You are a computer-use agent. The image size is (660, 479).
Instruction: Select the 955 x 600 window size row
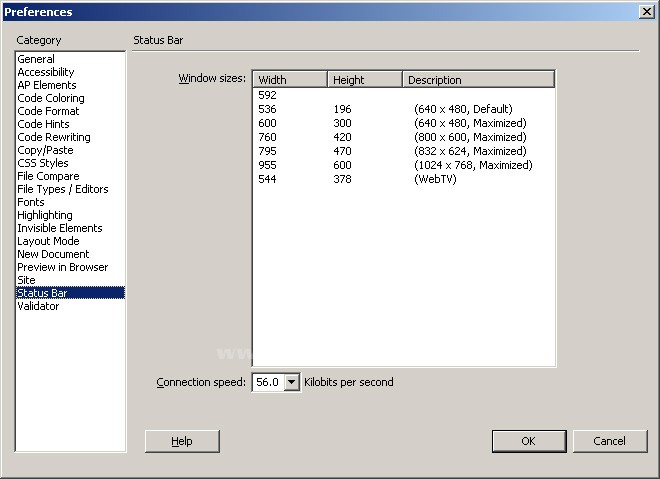pos(400,165)
